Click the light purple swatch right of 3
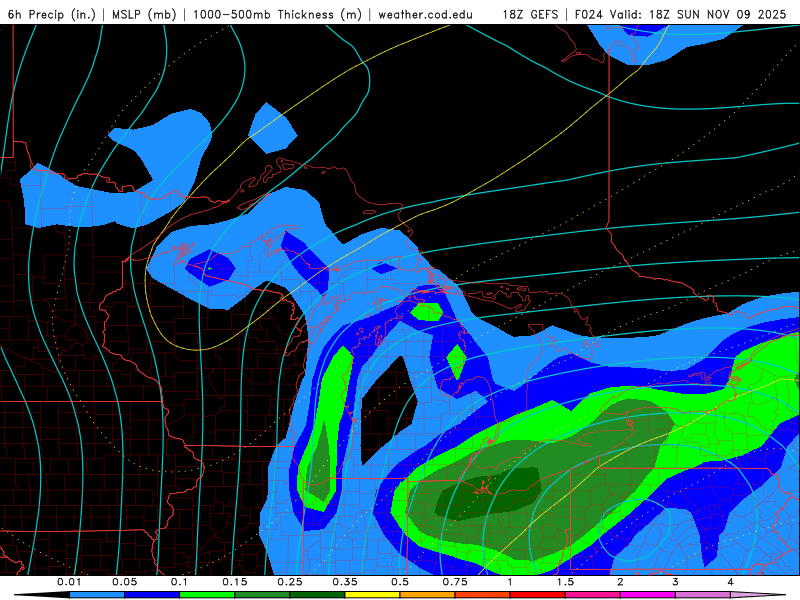The image size is (800, 600). (x=703, y=595)
